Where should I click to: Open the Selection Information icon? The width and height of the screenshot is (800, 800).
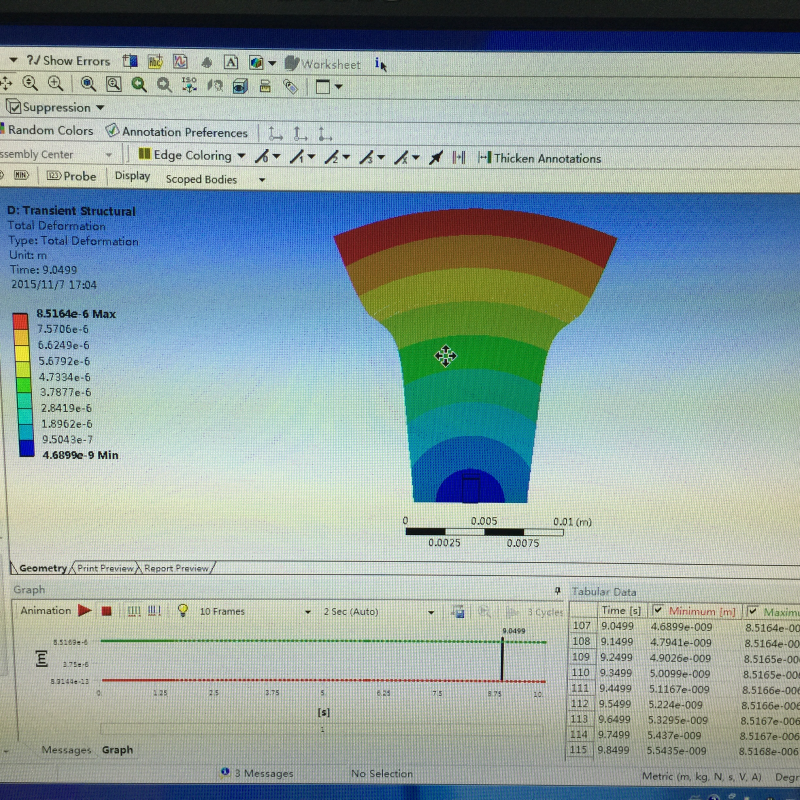[x=381, y=64]
